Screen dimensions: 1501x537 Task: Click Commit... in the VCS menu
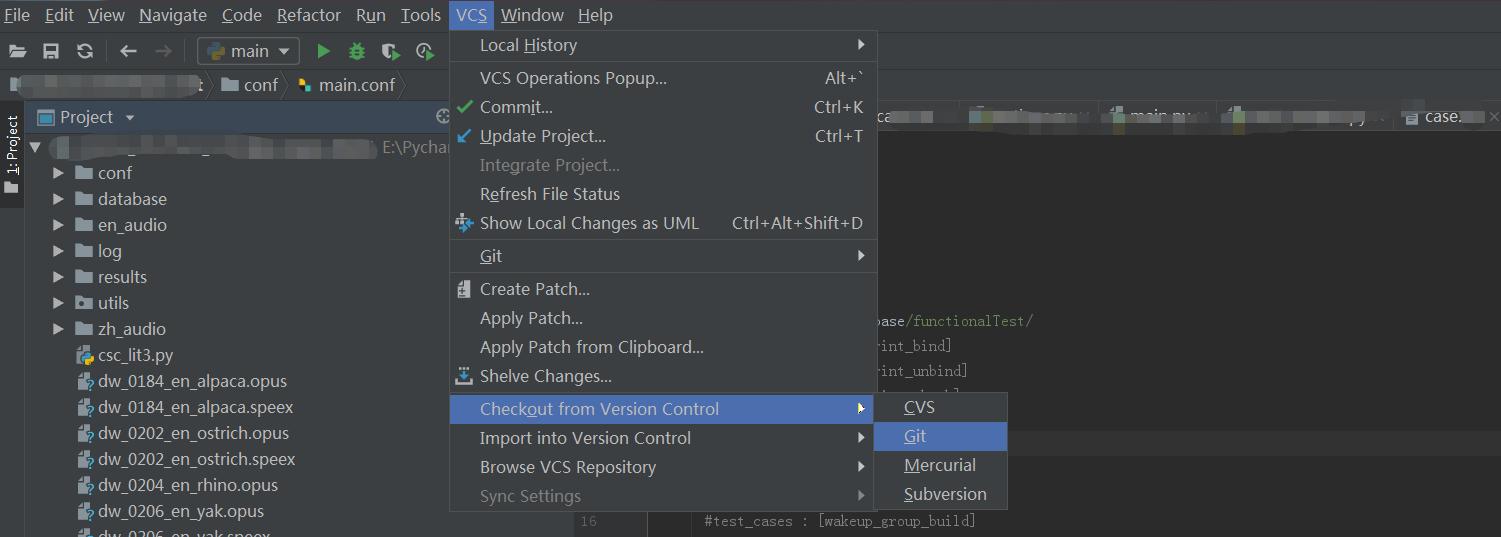pyautogui.click(x=516, y=107)
